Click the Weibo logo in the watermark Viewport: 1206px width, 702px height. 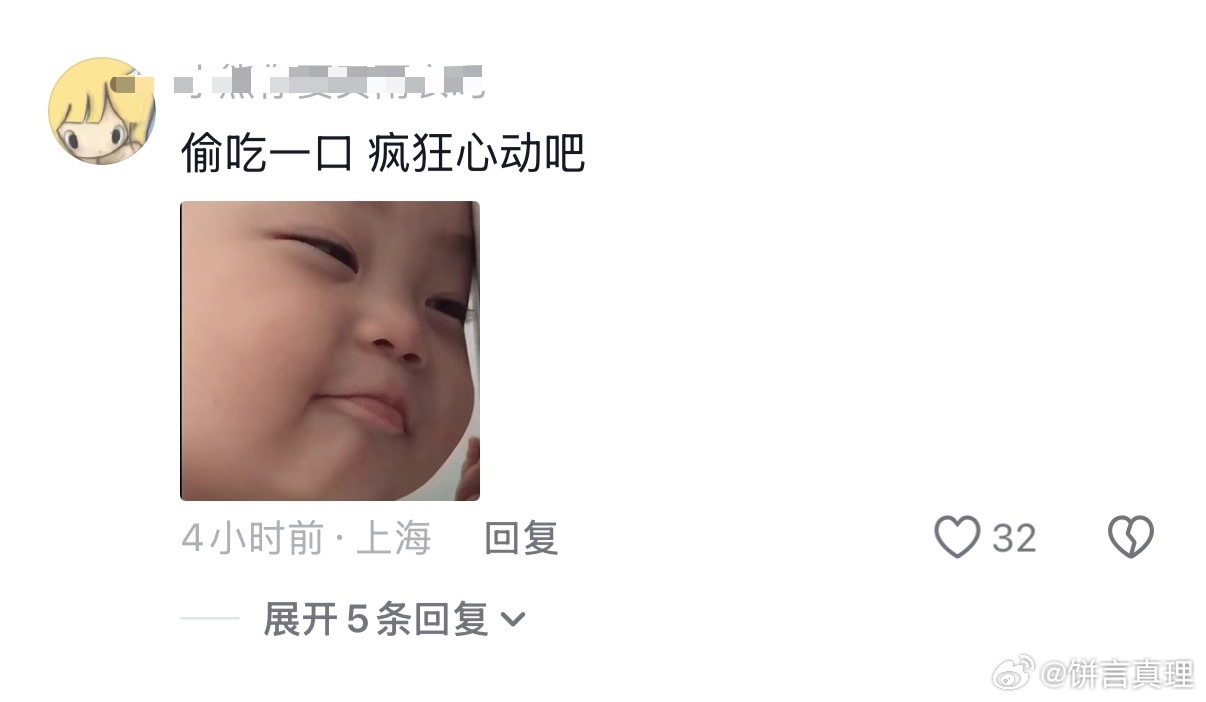point(1014,675)
